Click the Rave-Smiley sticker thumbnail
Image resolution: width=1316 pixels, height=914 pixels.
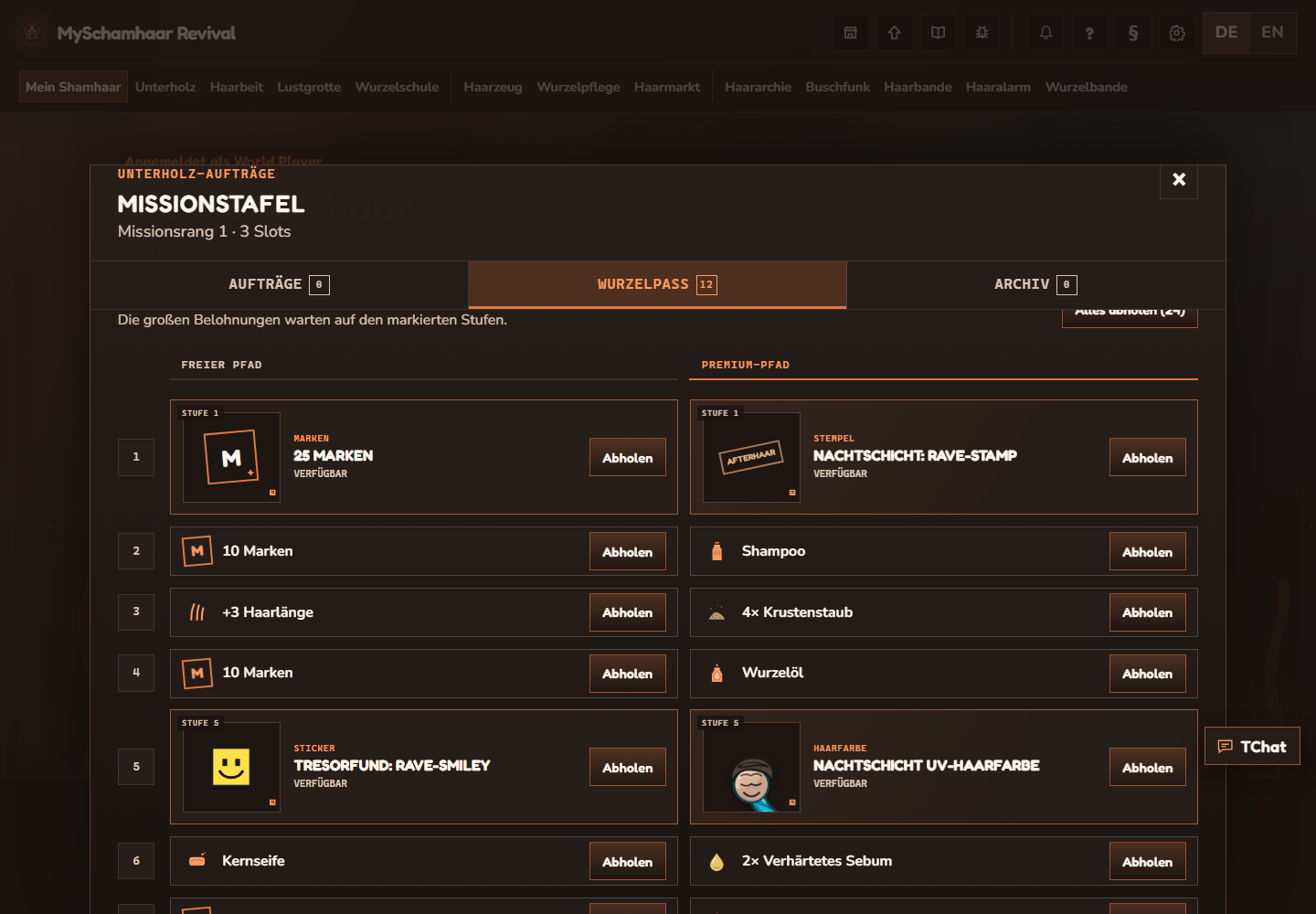[x=231, y=767]
